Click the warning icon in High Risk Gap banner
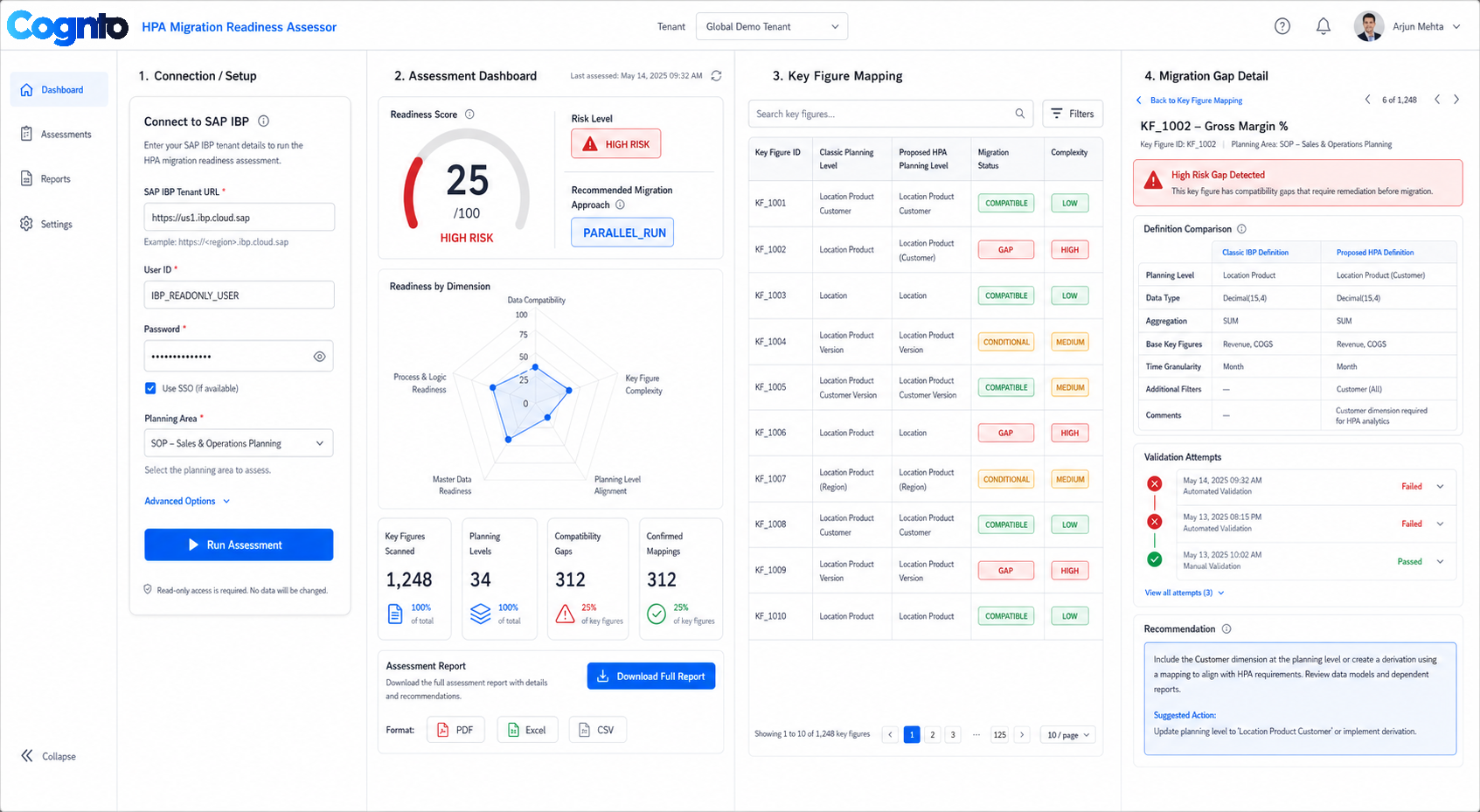The height and width of the screenshot is (812, 1480). click(x=1153, y=181)
